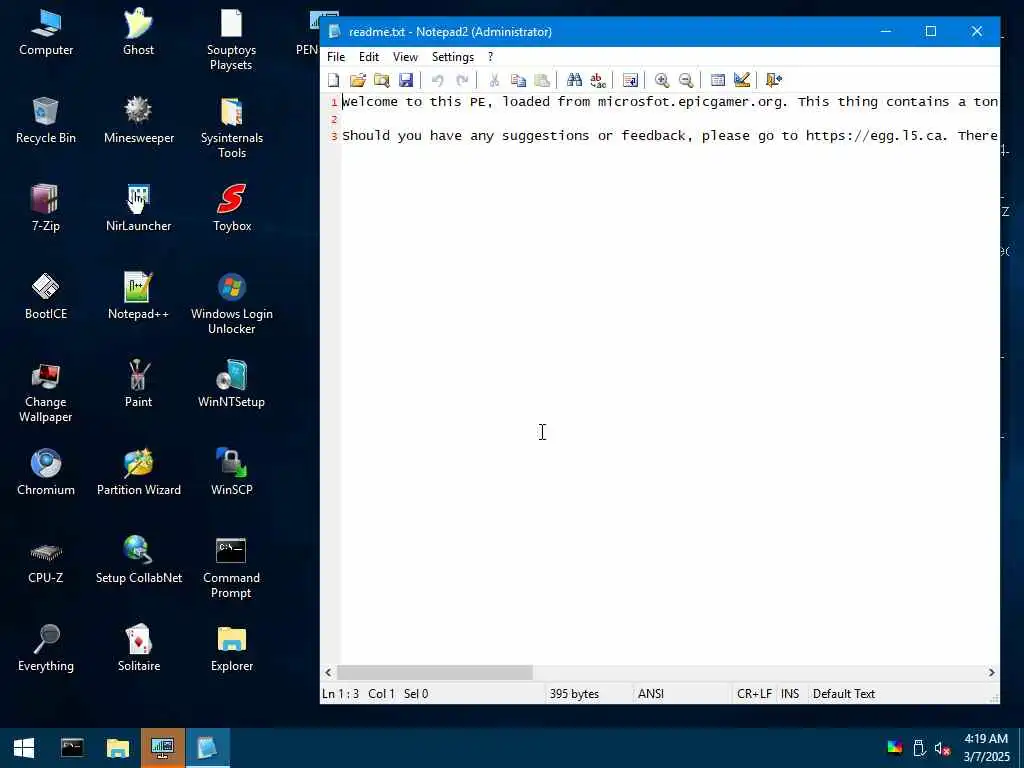Open the Settings menu
The image size is (1024, 768).
point(453,57)
